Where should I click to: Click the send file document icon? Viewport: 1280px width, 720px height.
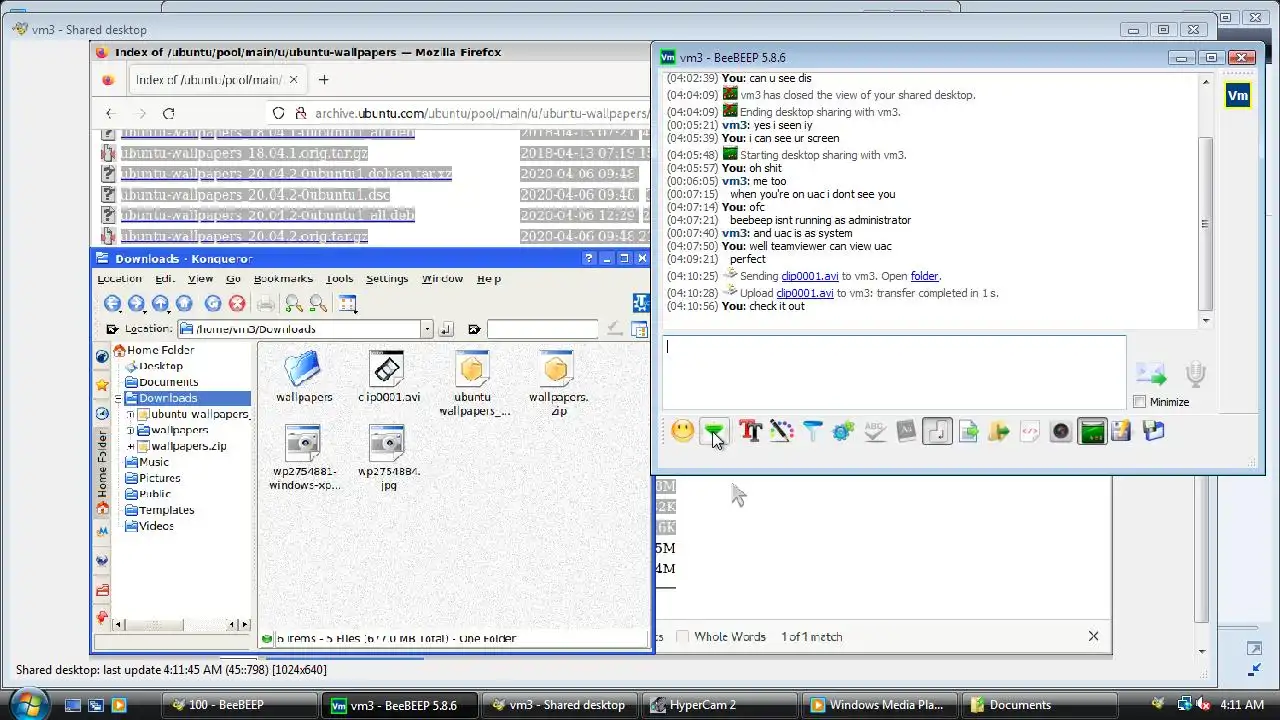[x=968, y=431]
